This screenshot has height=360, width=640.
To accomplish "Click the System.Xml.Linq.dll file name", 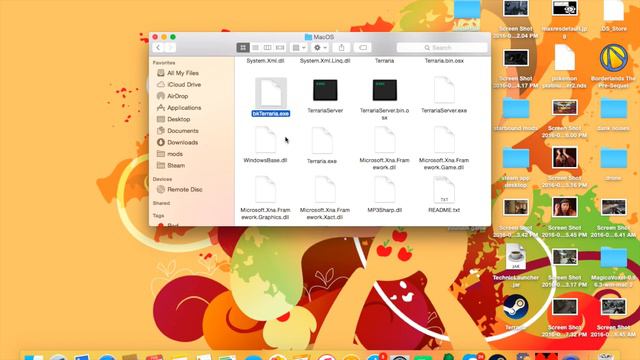I will coord(325,60).
